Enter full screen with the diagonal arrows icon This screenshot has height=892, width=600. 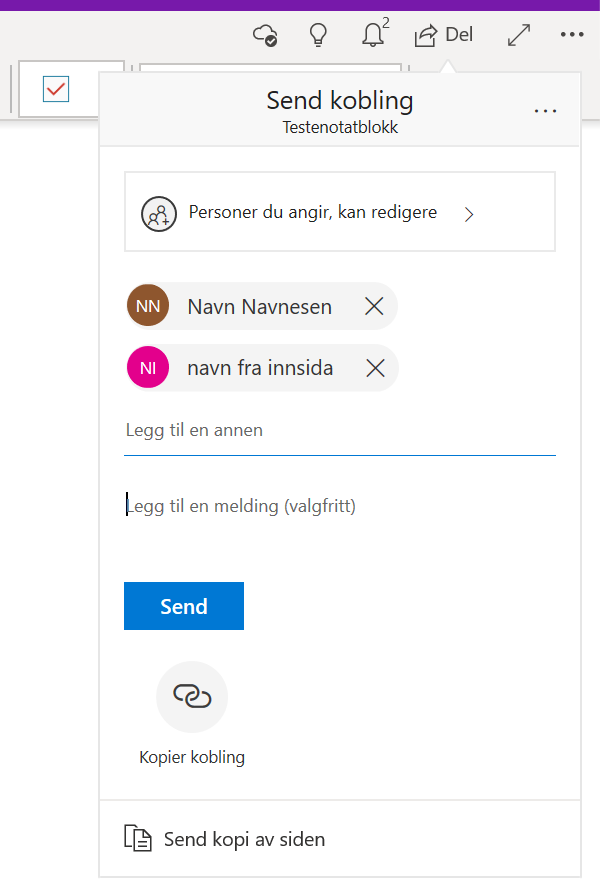pyautogui.click(x=519, y=35)
